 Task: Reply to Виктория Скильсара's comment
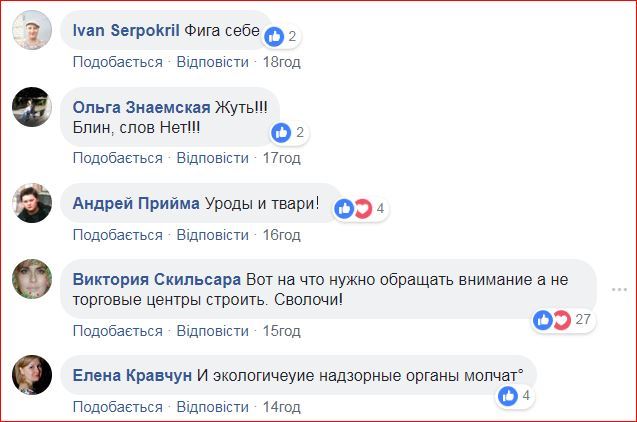pyautogui.click(x=212, y=331)
